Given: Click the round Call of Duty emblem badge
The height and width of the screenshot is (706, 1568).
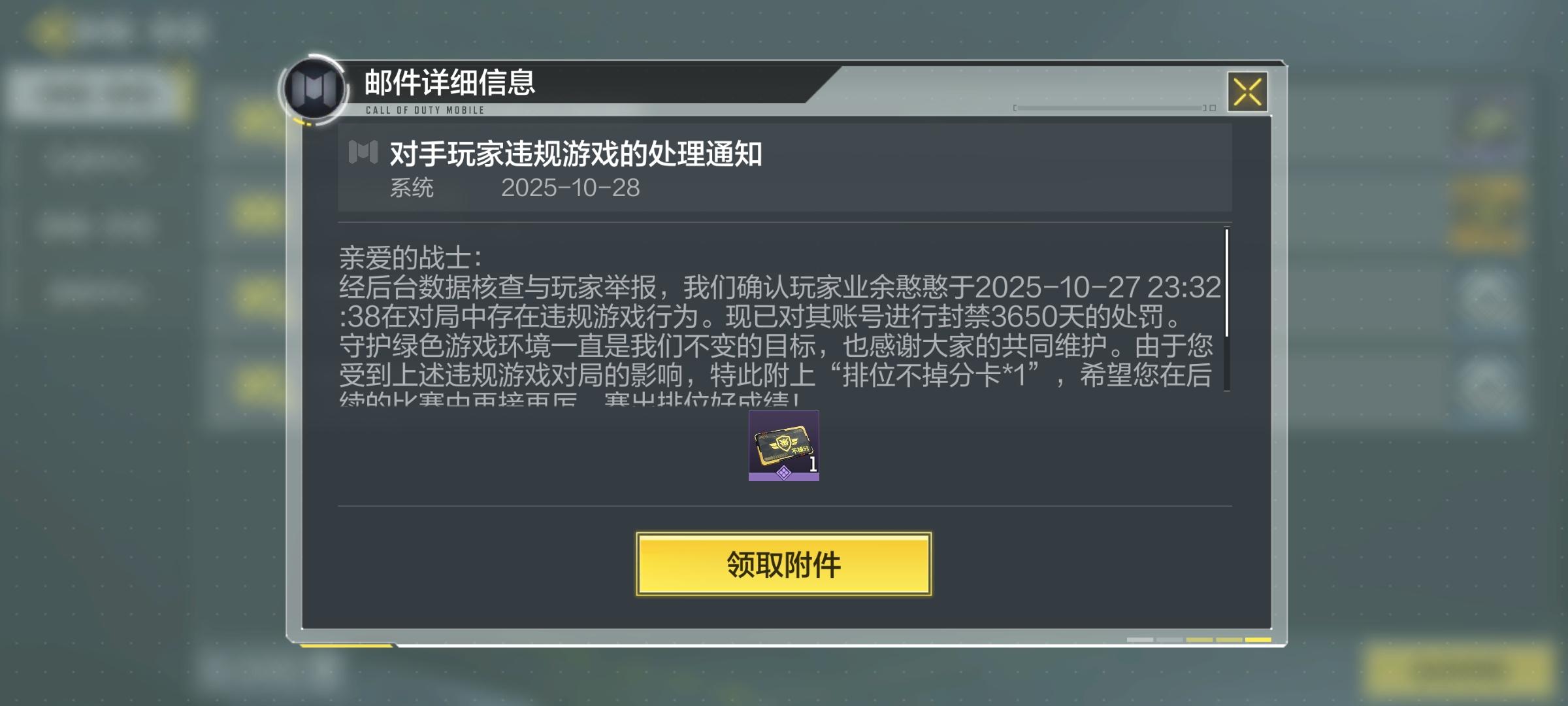Looking at the screenshot, I should click(x=314, y=89).
